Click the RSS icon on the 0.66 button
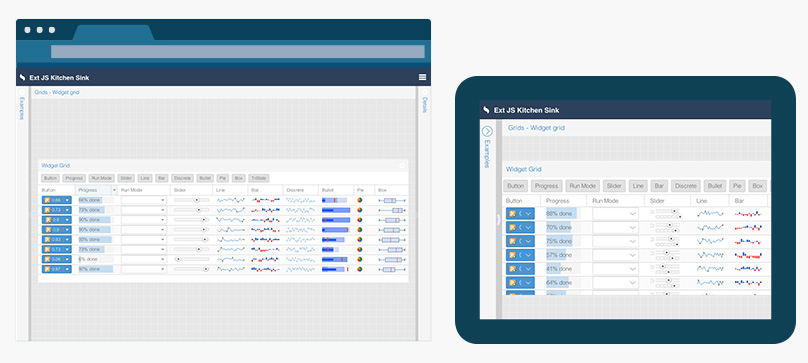 [47, 200]
